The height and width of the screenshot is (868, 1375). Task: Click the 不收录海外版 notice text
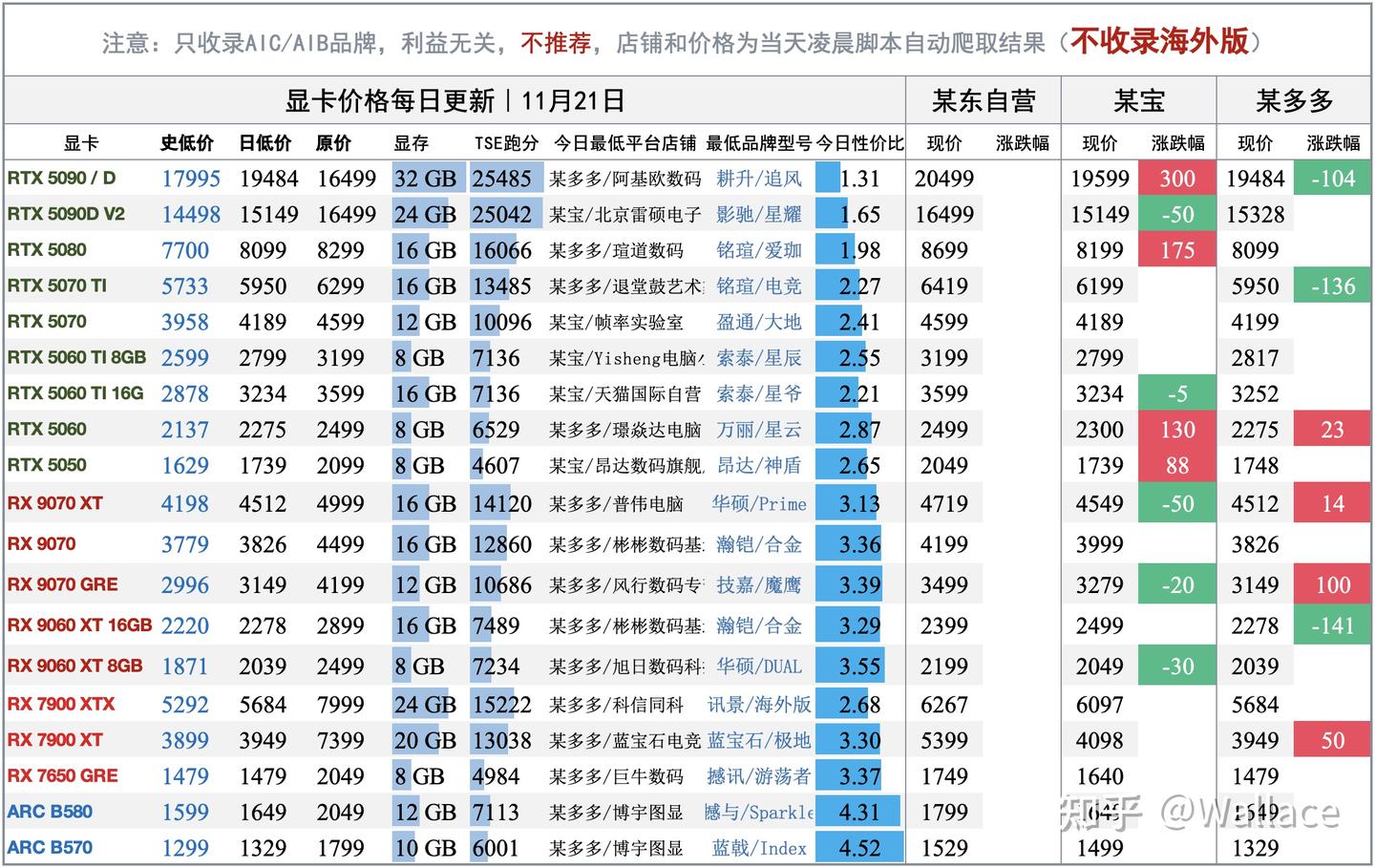(x=1159, y=41)
